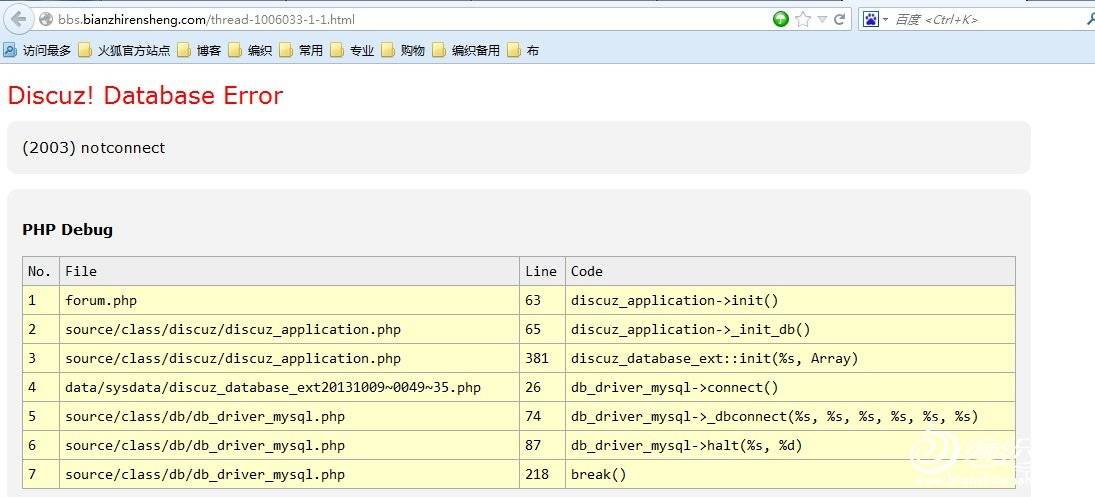Open the 常用 bookmarks folder
This screenshot has height=497, width=1095.
301,50
